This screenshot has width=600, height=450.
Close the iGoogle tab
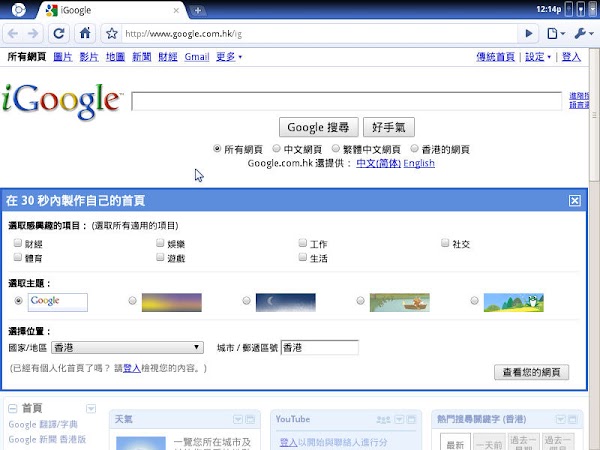(176, 11)
